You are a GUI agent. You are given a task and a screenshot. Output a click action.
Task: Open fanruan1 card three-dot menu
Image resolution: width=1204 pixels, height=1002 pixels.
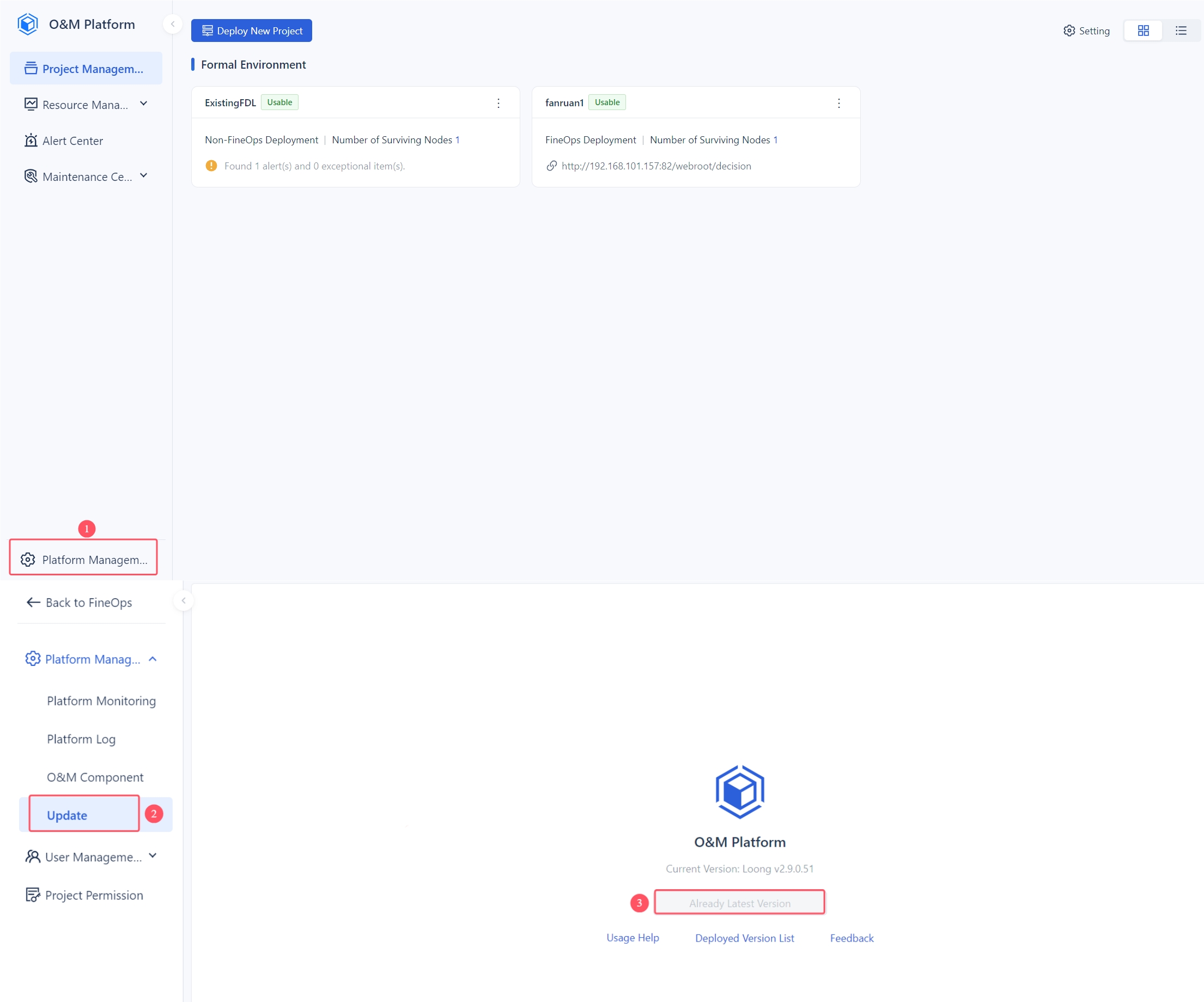click(x=839, y=102)
